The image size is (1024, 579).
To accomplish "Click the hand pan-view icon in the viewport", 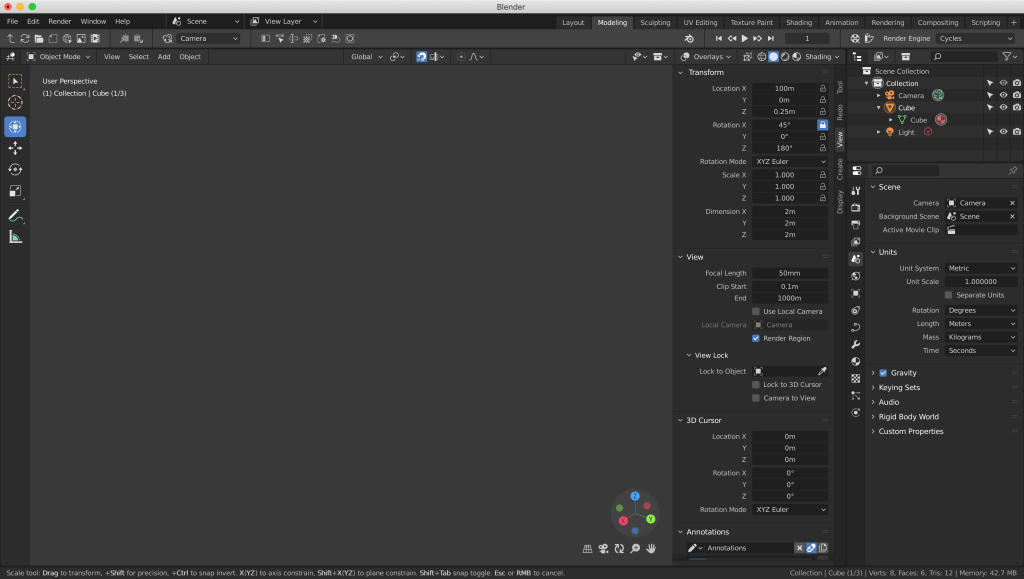I will click(651, 548).
